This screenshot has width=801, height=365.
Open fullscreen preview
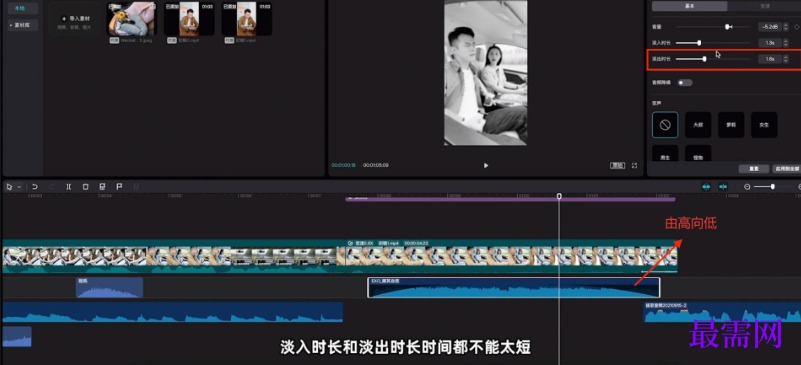click(634, 165)
